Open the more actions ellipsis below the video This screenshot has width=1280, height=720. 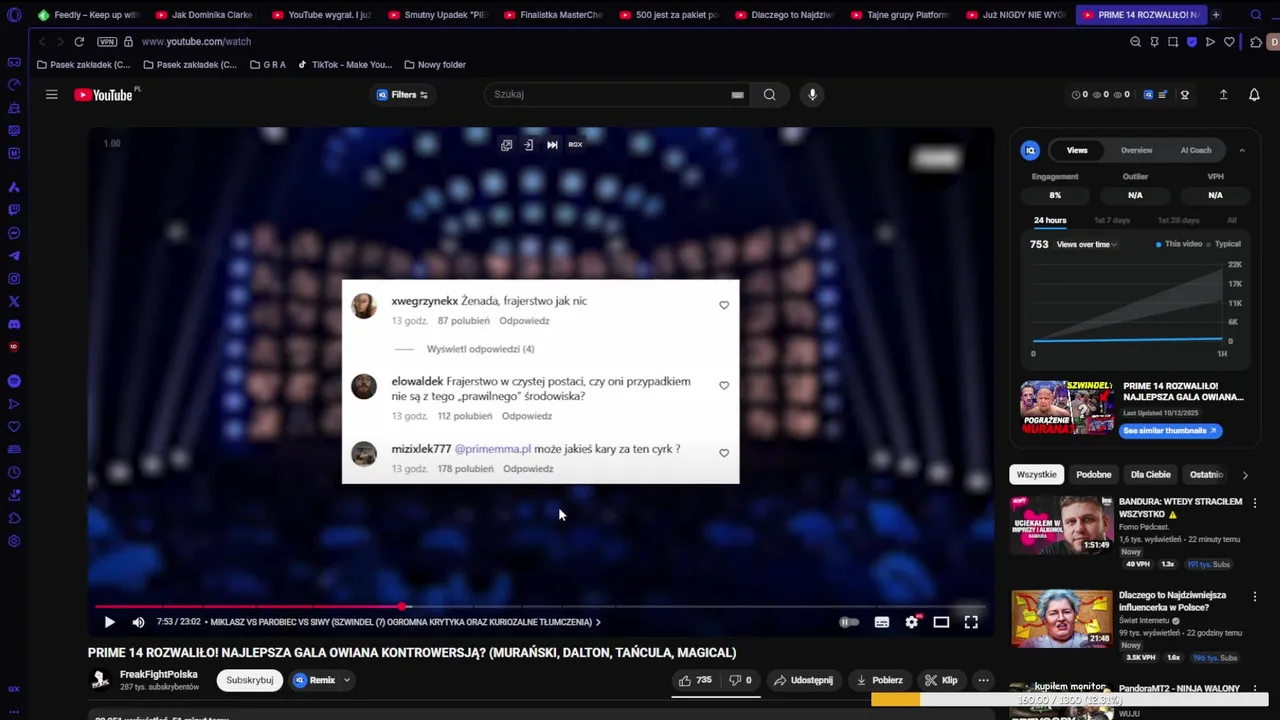pyautogui.click(x=983, y=680)
